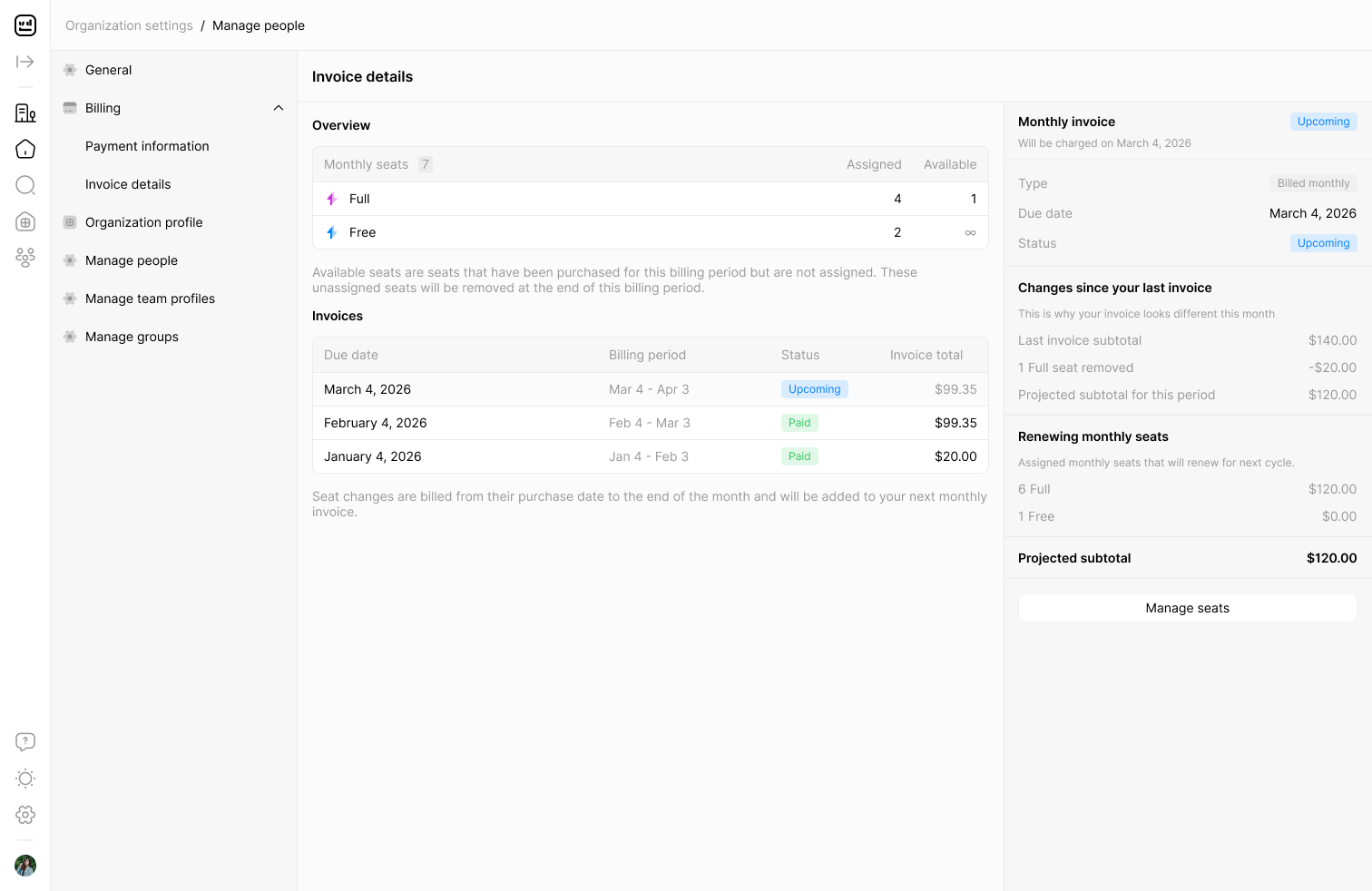The height and width of the screenshot is (891, 1372).
Task: Open the help question bubble icon
Action: pos(25,742)
